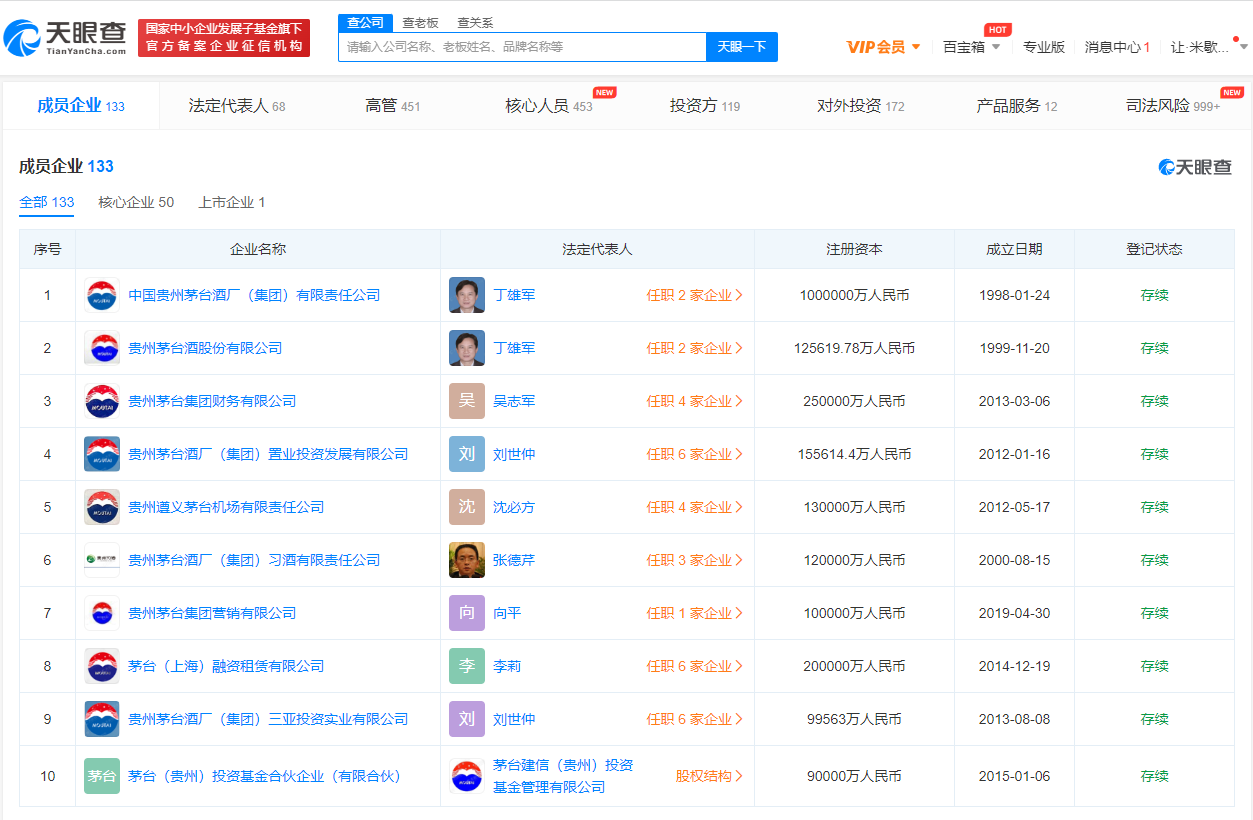Click the 李 avatar icon for 李莉
The image size is (1253, 820).
(467, 666)
